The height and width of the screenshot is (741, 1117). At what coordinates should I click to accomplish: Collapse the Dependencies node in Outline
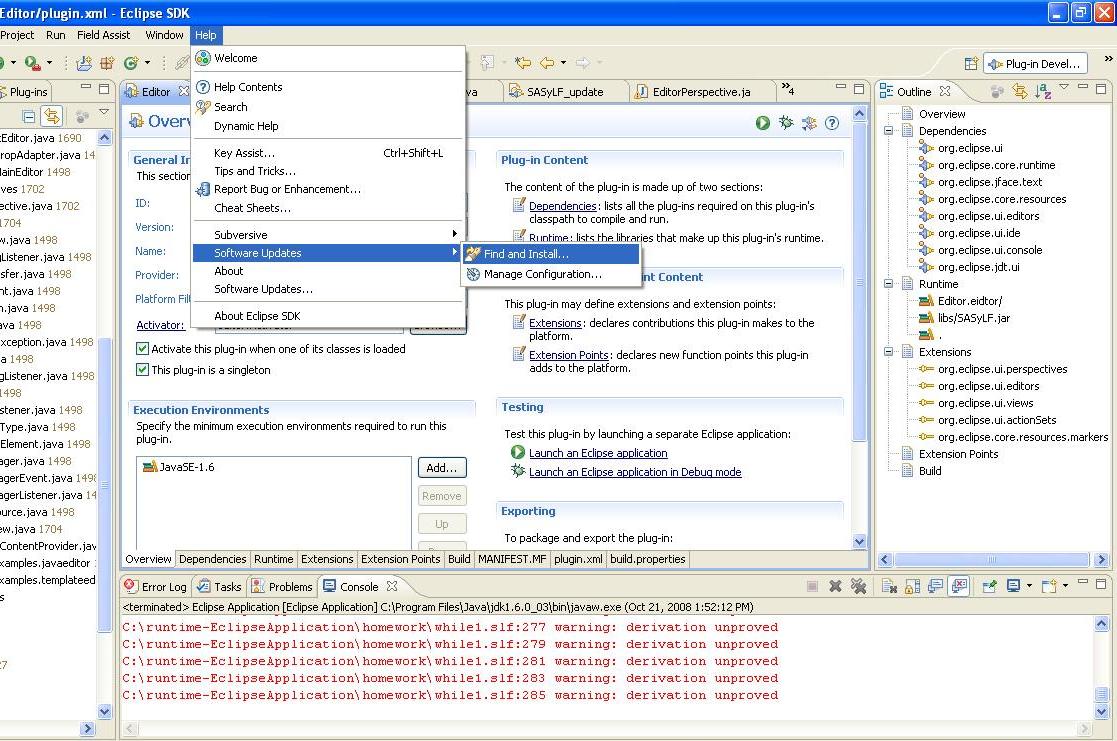[x=889, y=131]
